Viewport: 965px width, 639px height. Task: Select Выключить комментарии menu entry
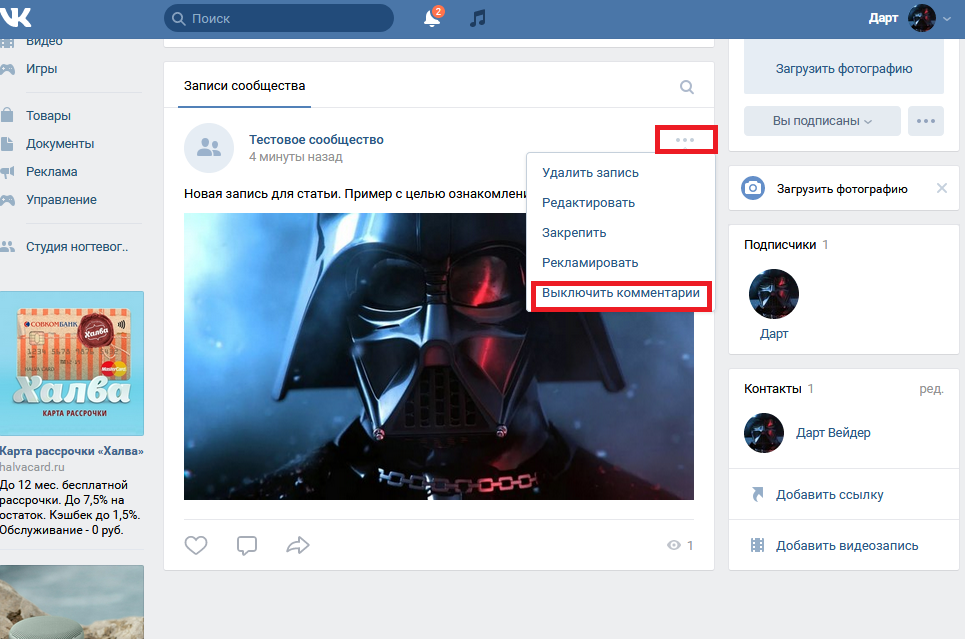click(621, 293)
